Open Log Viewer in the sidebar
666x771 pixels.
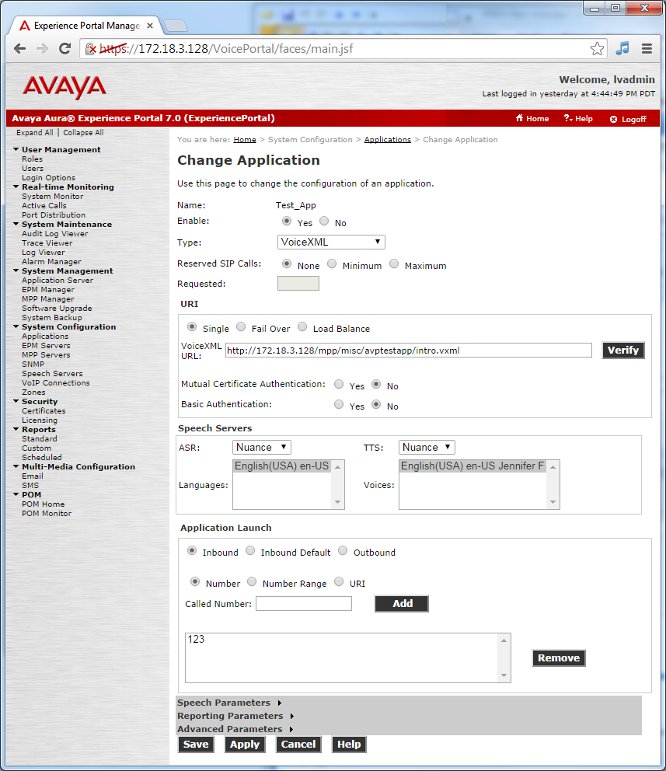tap(43, 252)
